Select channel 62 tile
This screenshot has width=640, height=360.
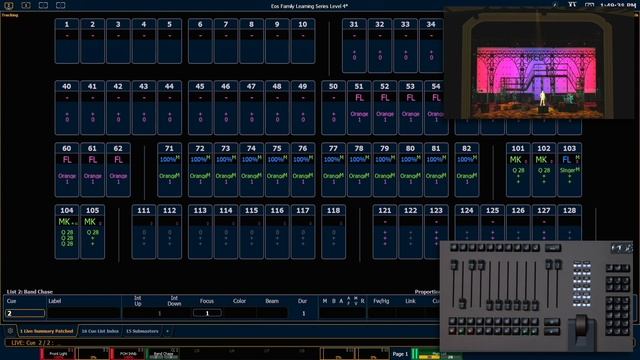coord(118,169)
